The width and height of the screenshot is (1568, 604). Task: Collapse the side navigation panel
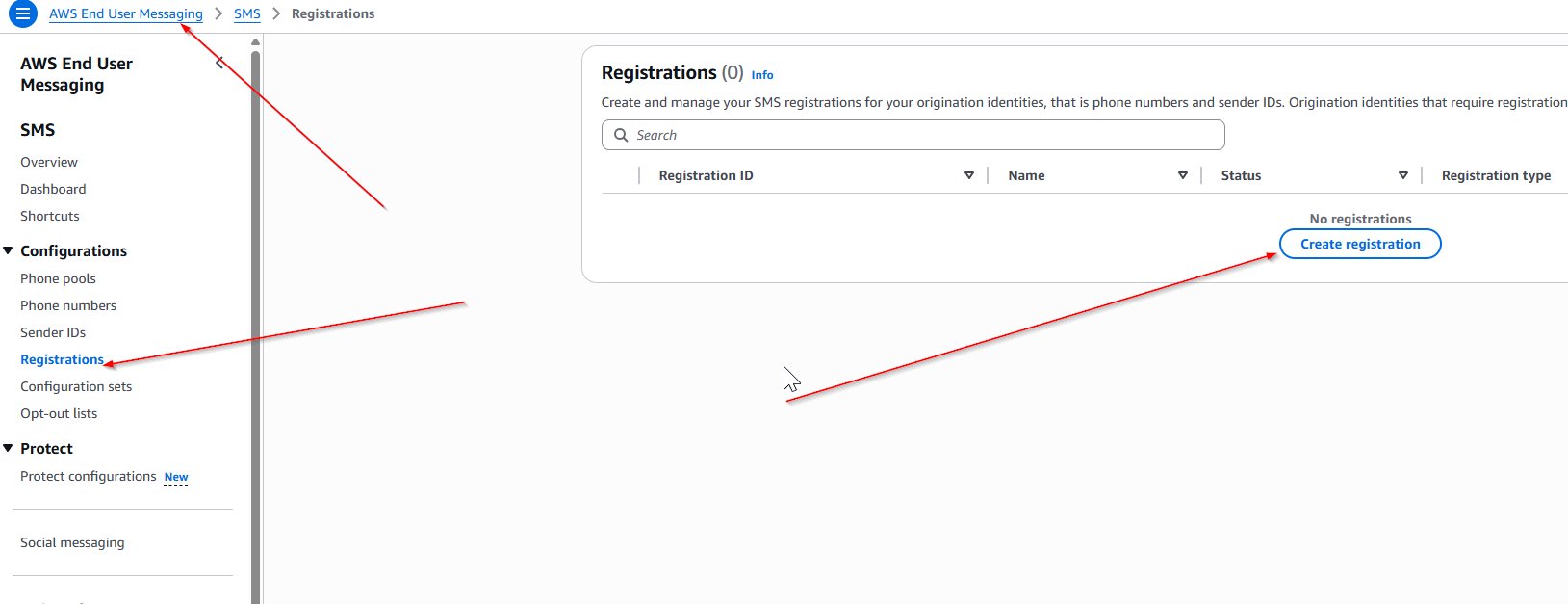click(219, 64)
